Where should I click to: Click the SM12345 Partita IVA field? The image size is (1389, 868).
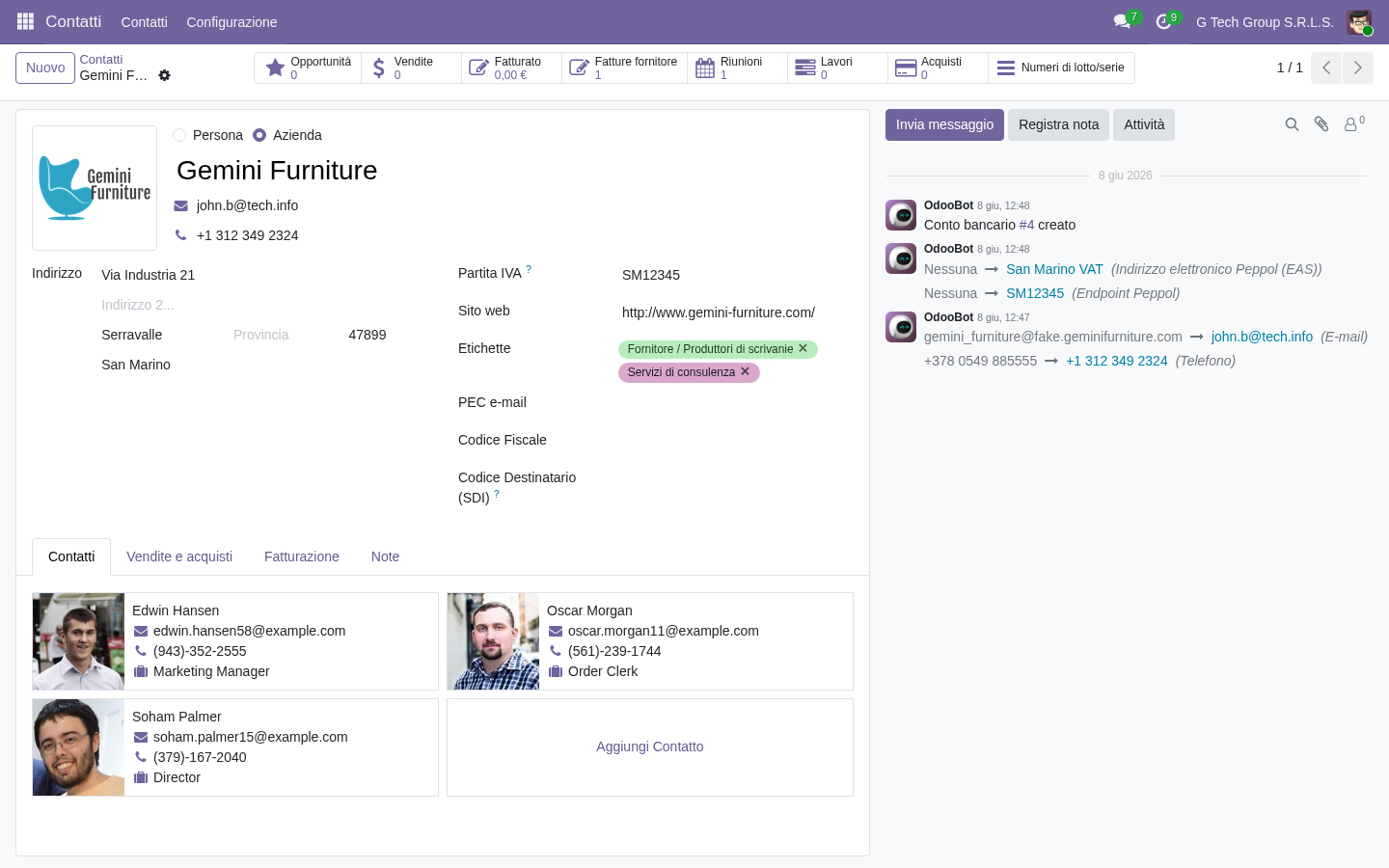[737, 275]
